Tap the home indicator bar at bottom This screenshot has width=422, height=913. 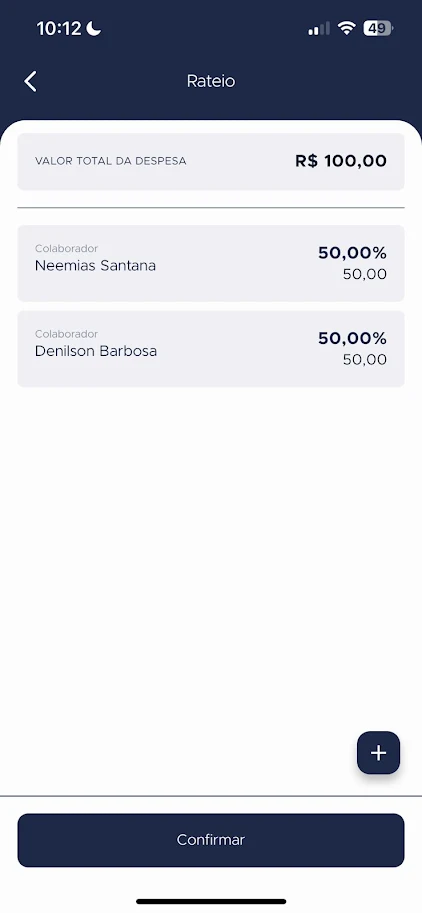click(211, 901)
